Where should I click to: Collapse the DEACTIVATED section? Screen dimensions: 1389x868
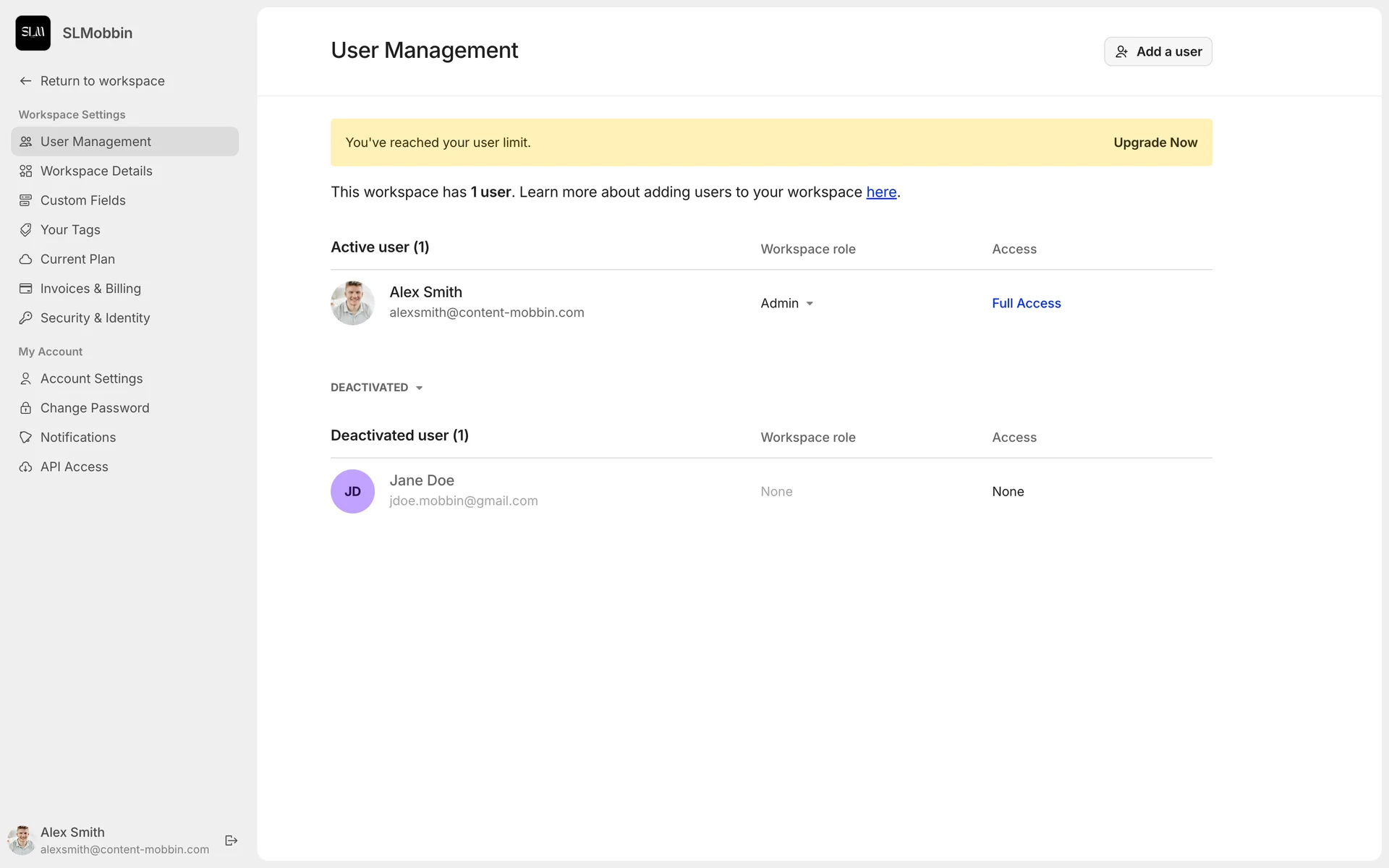(x=376, y=388)
